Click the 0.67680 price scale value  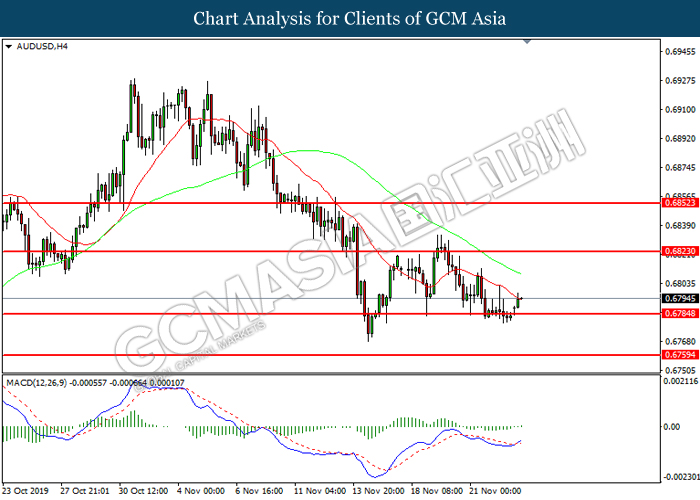[680, 342]
